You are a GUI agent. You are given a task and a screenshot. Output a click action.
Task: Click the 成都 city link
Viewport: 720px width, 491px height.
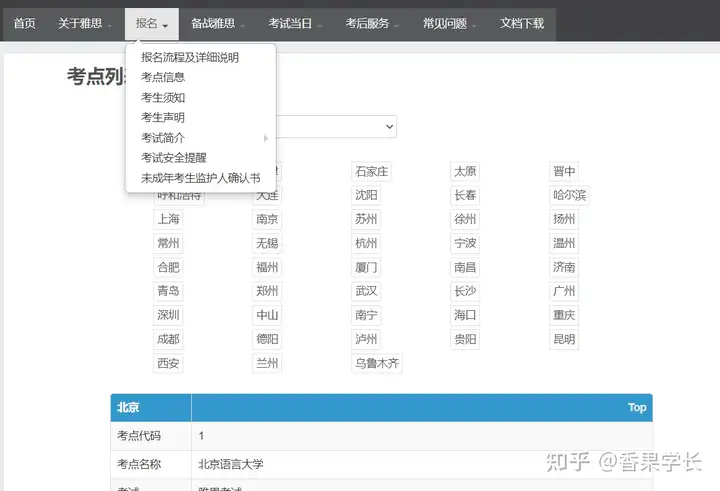168,339
